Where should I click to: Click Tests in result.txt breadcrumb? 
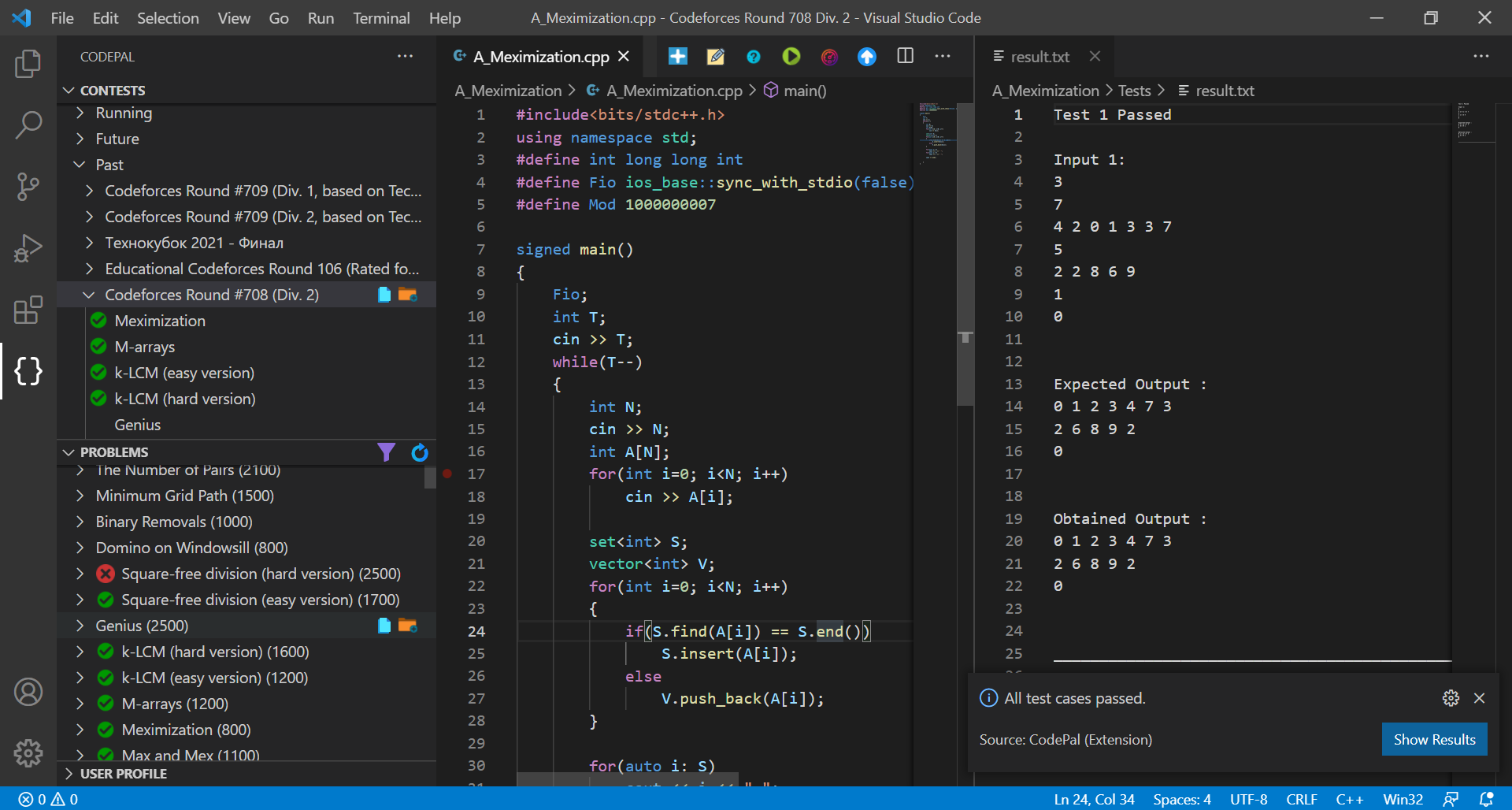(1134, 91)
